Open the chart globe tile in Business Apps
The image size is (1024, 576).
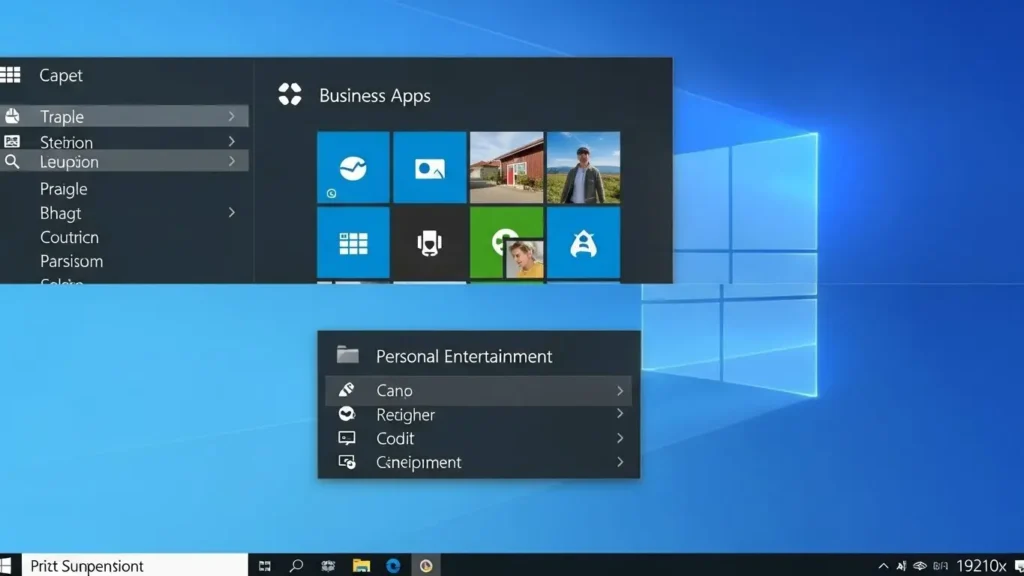point(353,168)
